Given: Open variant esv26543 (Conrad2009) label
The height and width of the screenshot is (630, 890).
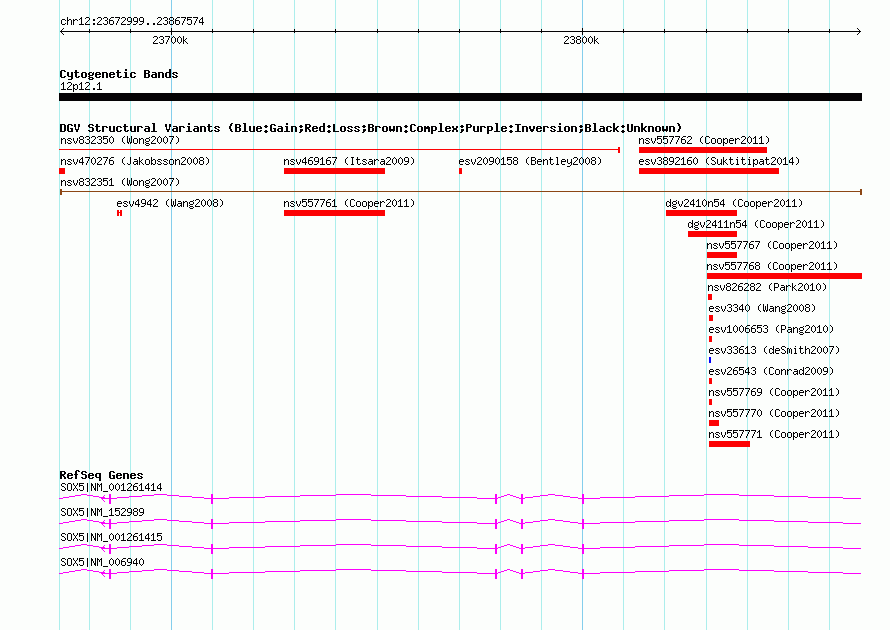Looking at the screenshot, I should tap(771, 371).
